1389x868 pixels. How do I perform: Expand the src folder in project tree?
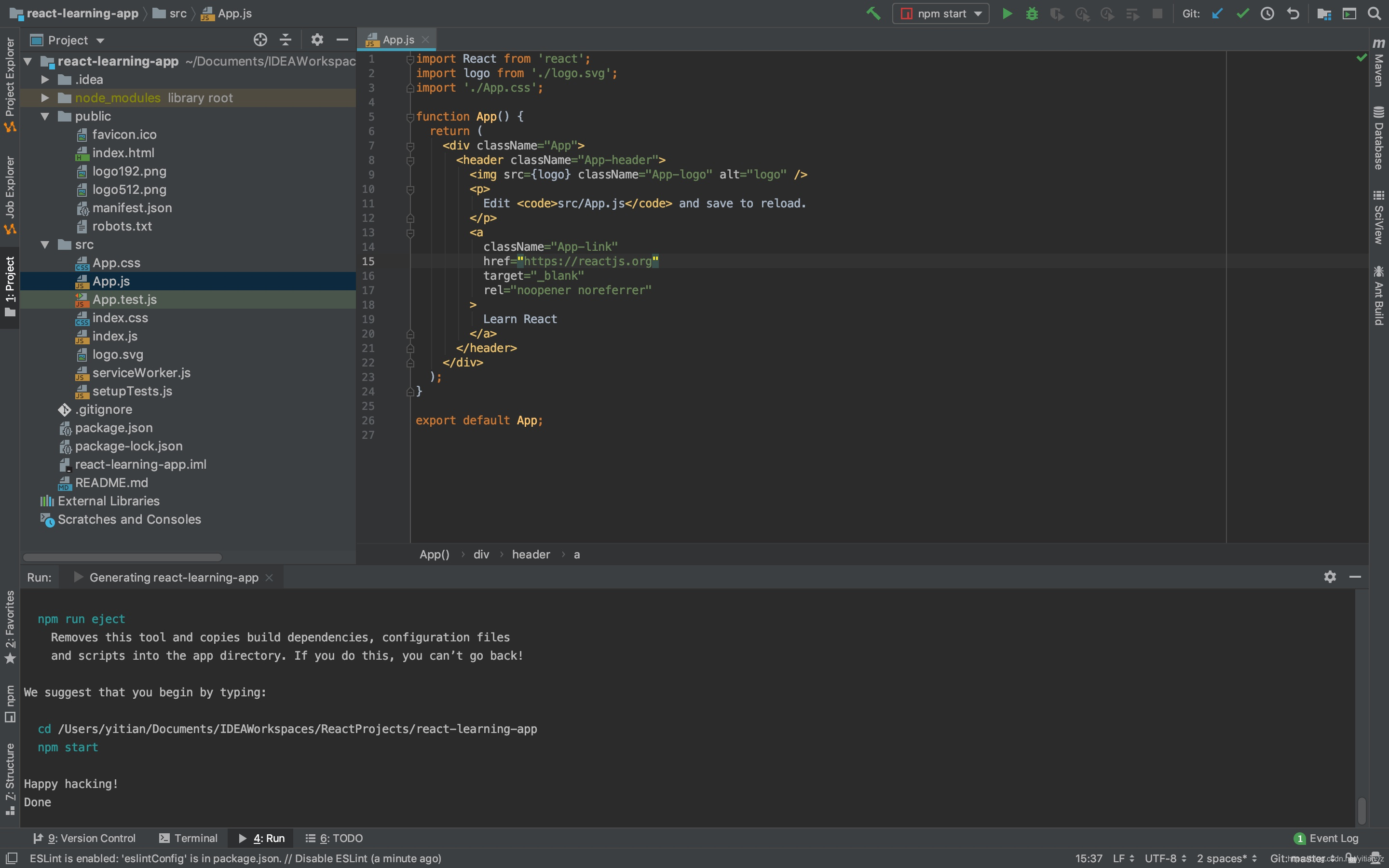coord(45,243)
